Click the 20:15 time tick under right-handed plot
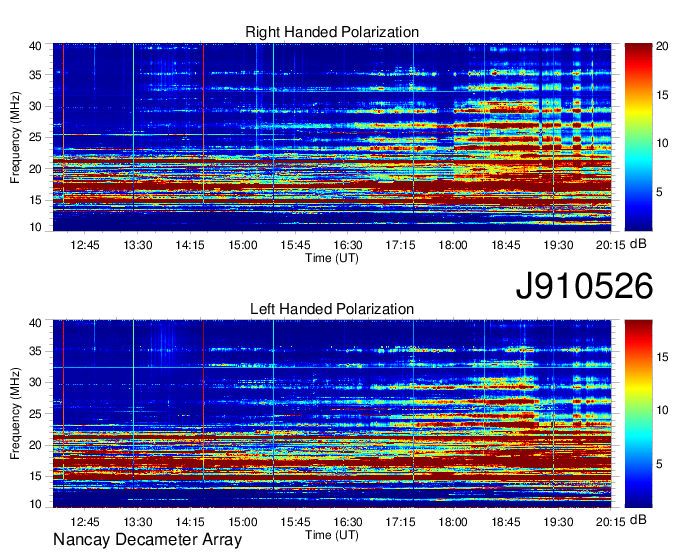Viewport: 680px width, 552px height. (611, 245)
